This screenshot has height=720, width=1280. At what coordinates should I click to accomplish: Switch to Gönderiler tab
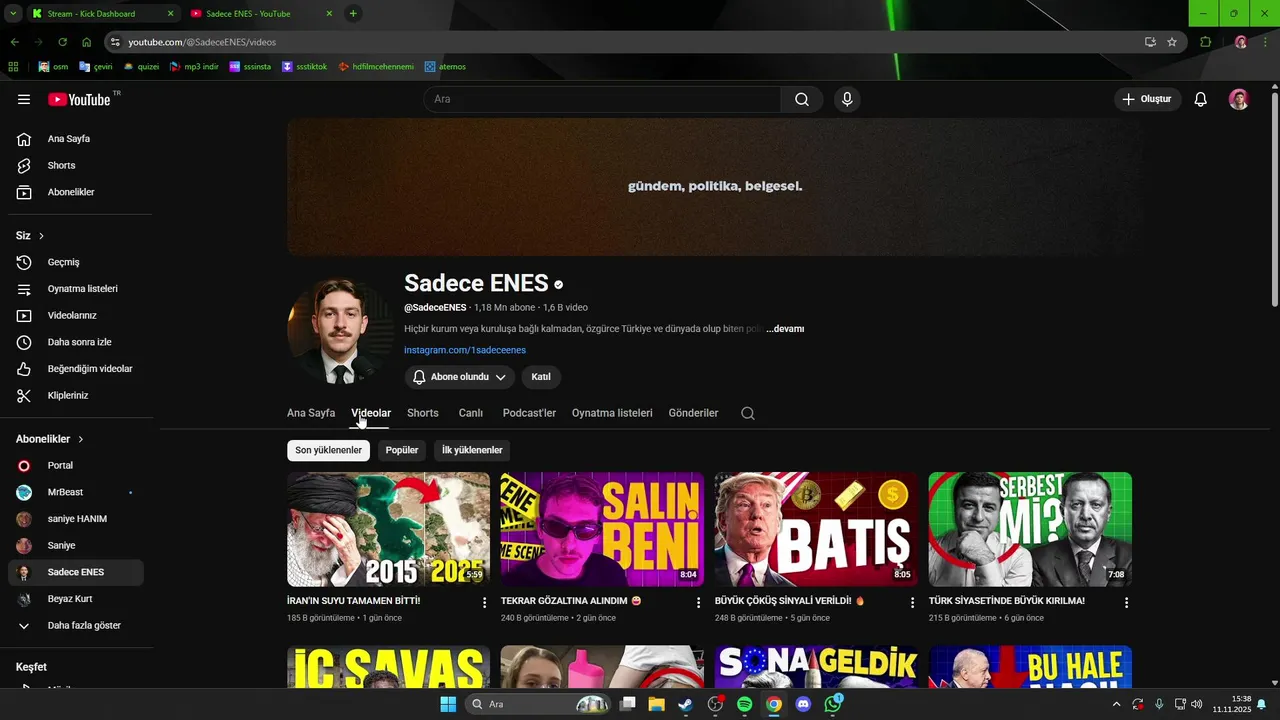pos(693,413)
